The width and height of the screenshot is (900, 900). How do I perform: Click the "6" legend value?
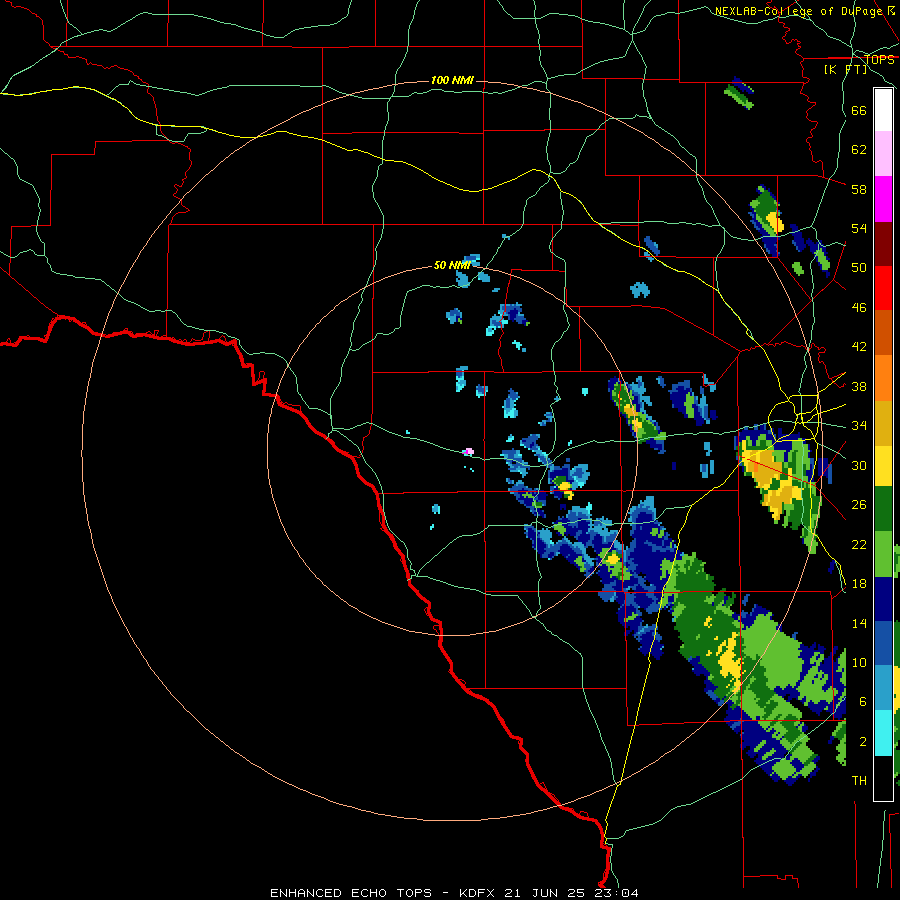pos(862,701)
